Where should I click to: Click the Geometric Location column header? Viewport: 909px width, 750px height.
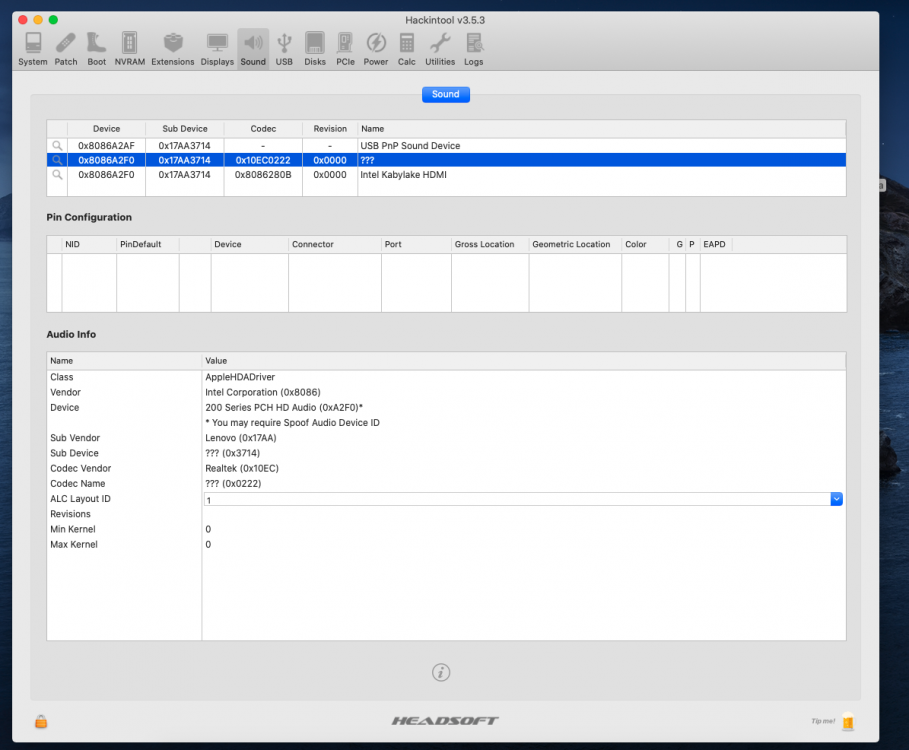click(575, 244)
